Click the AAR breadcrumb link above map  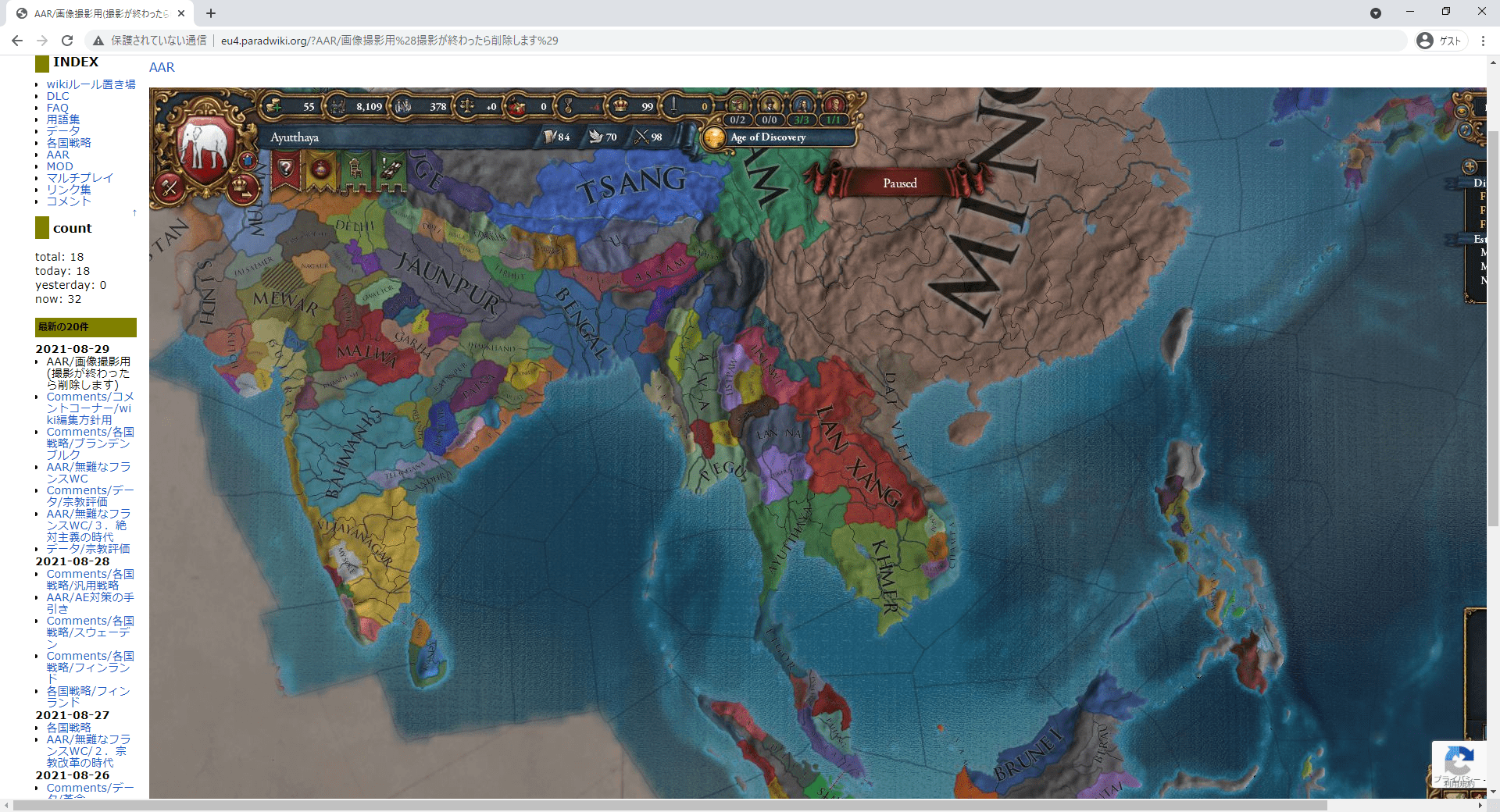162,67
